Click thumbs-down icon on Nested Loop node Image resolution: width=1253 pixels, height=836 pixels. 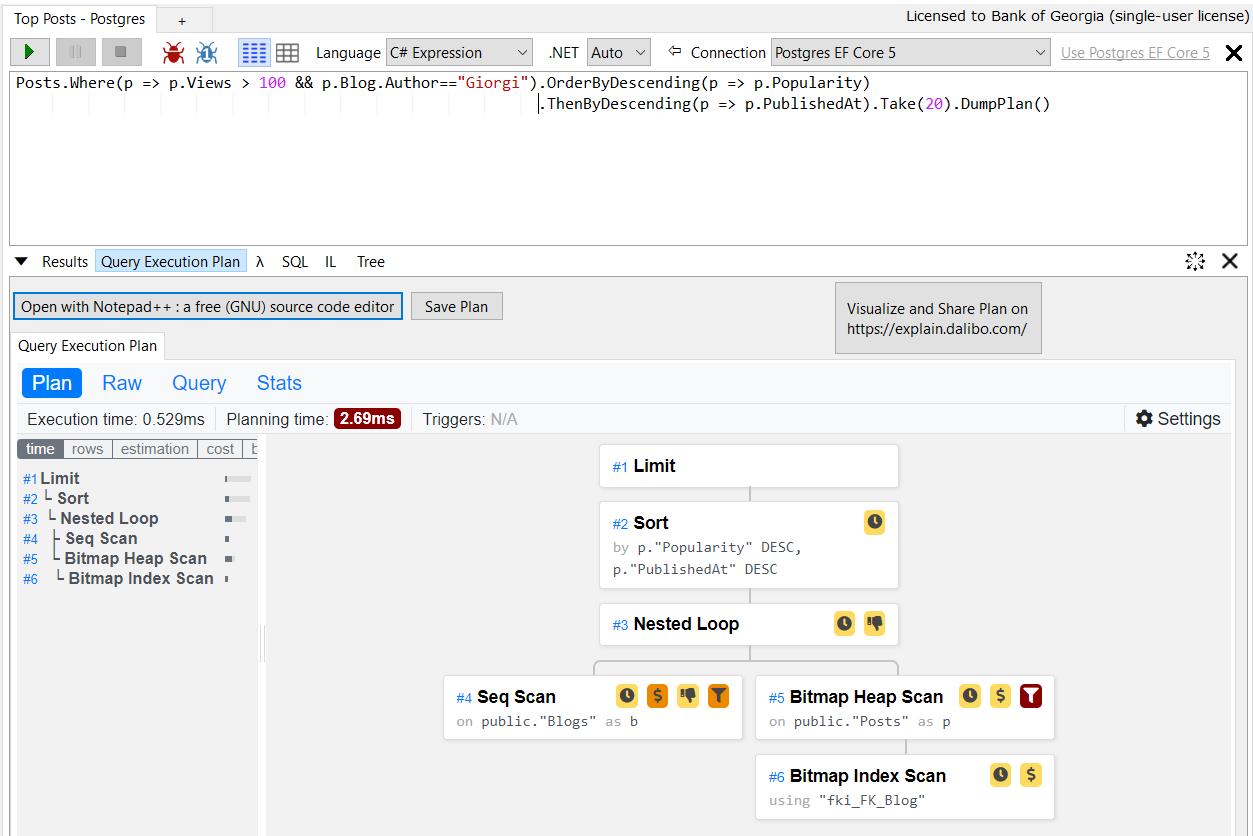(875, 624)
